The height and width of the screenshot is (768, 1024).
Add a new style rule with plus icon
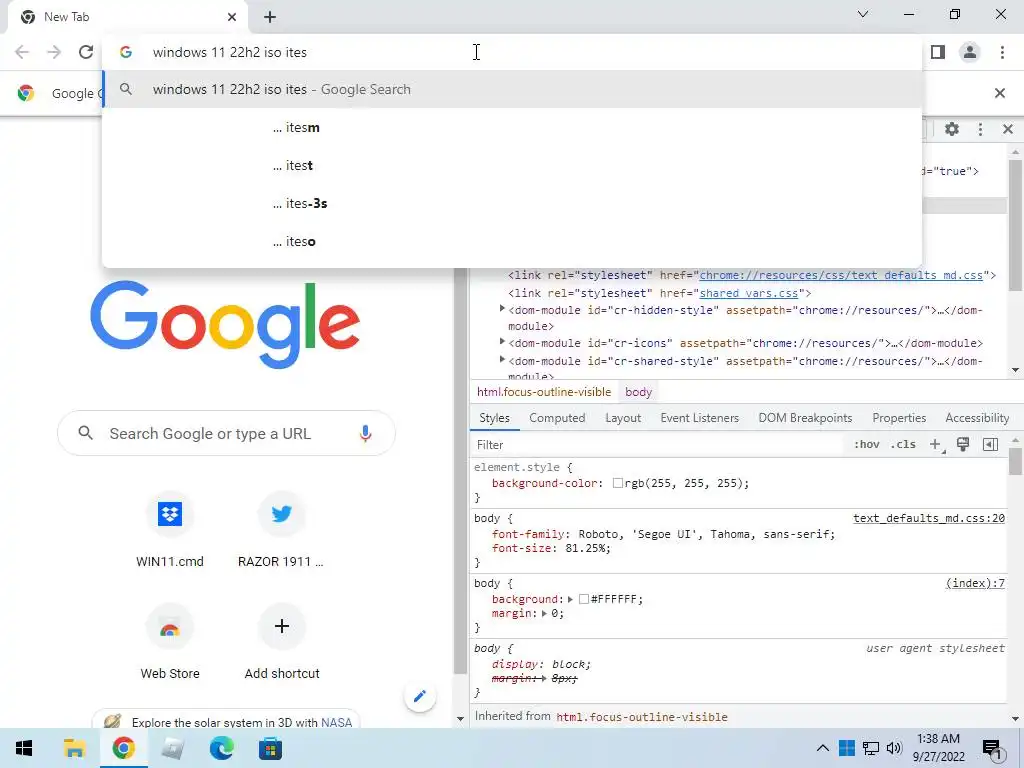935,445
